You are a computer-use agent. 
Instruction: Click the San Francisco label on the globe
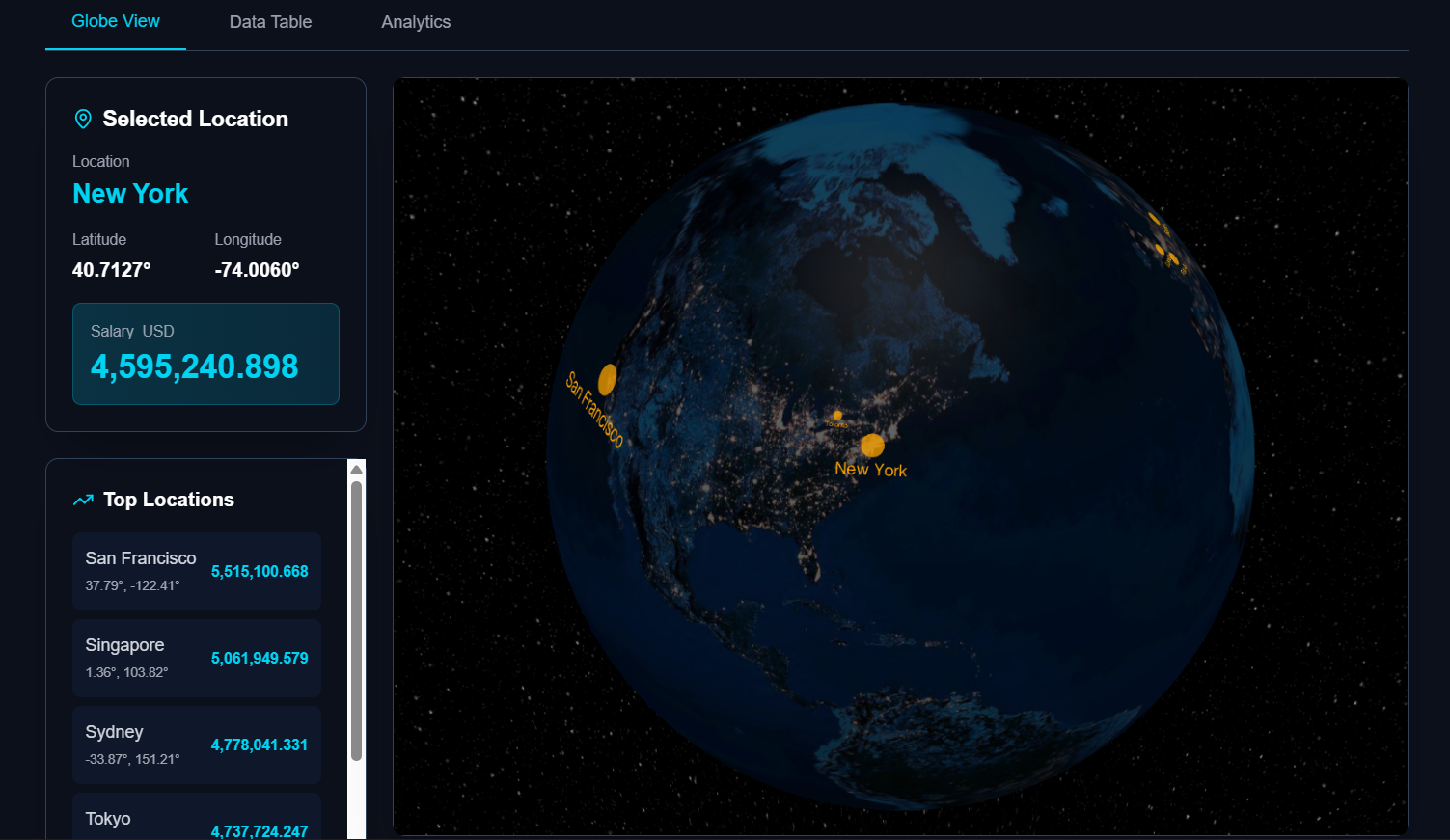click(x=594, y=410)
